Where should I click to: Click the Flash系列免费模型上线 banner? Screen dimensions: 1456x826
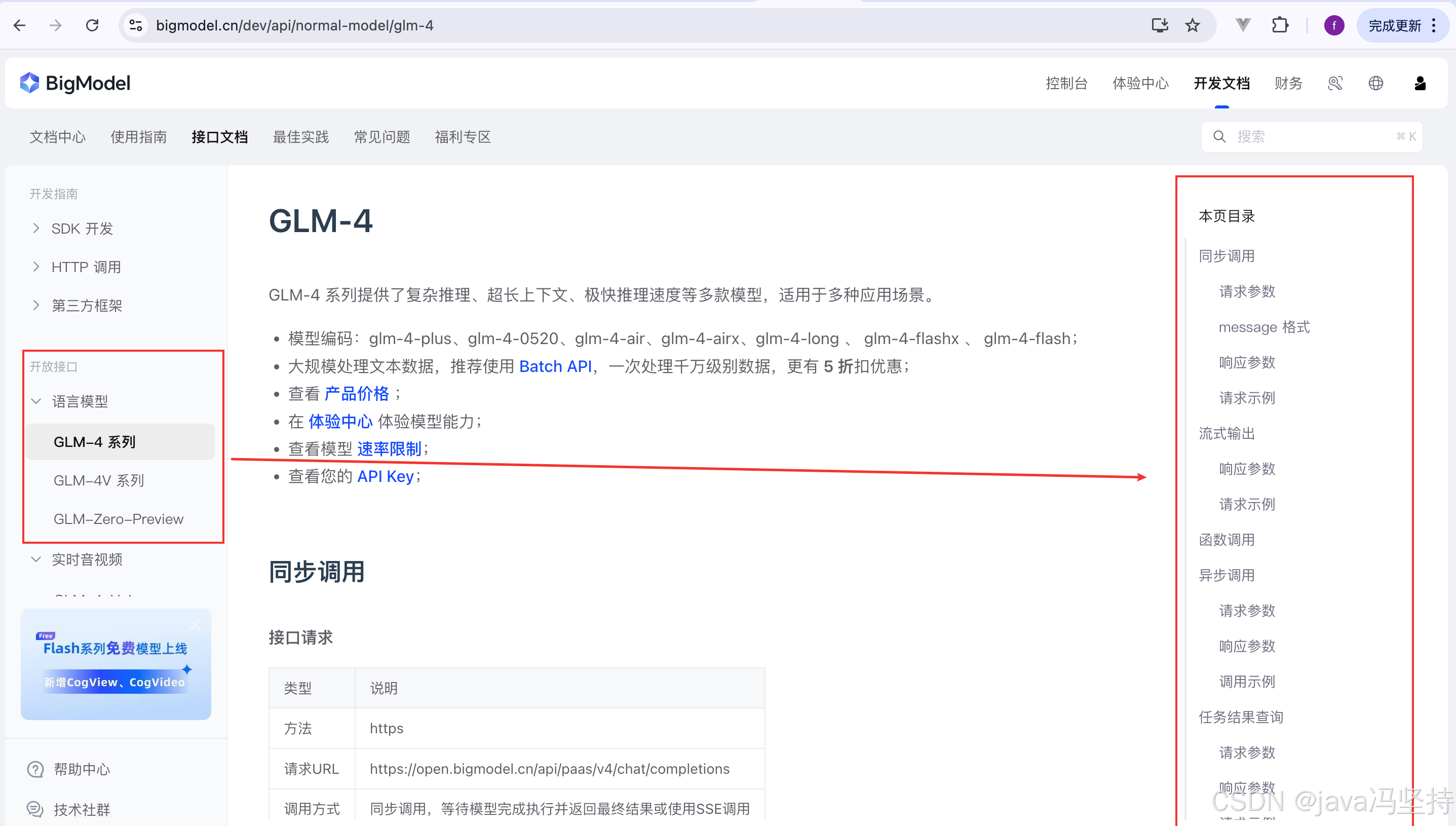tap(116, 664)
